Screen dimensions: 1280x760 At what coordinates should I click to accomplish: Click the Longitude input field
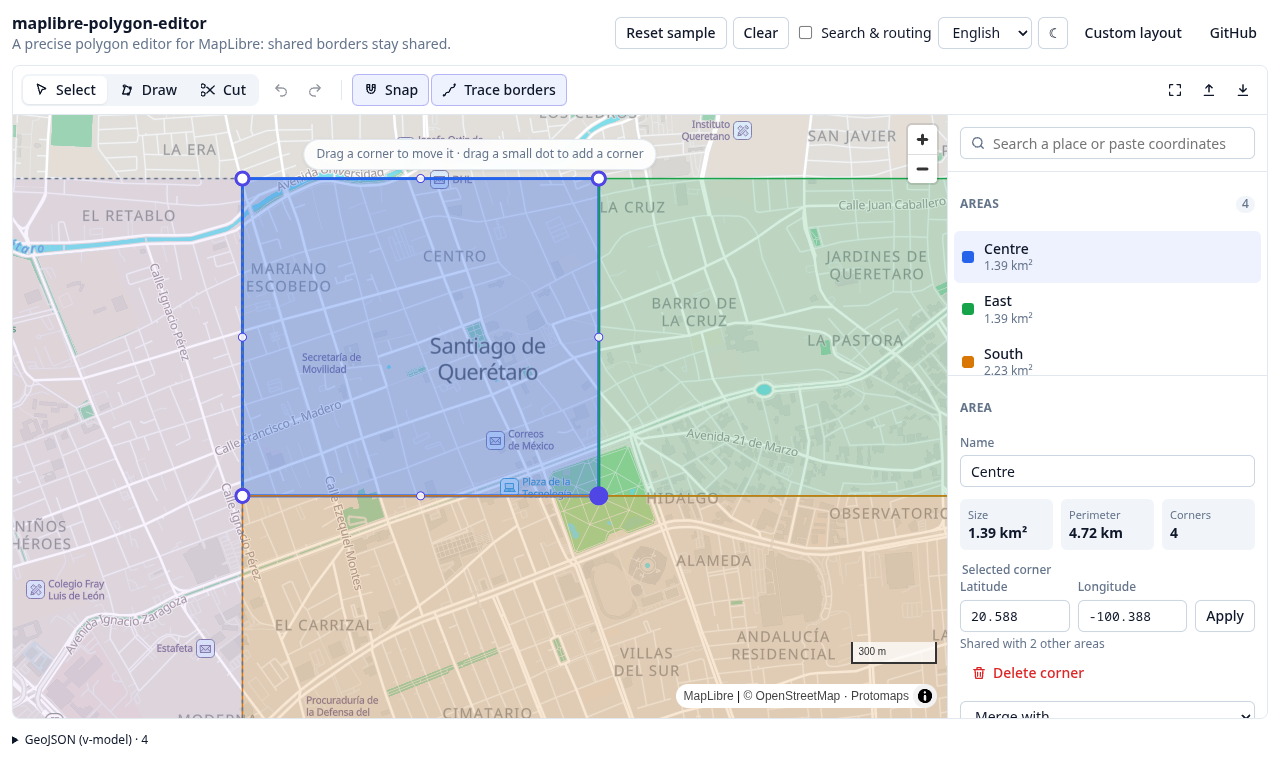click(x=1133, y=616)
